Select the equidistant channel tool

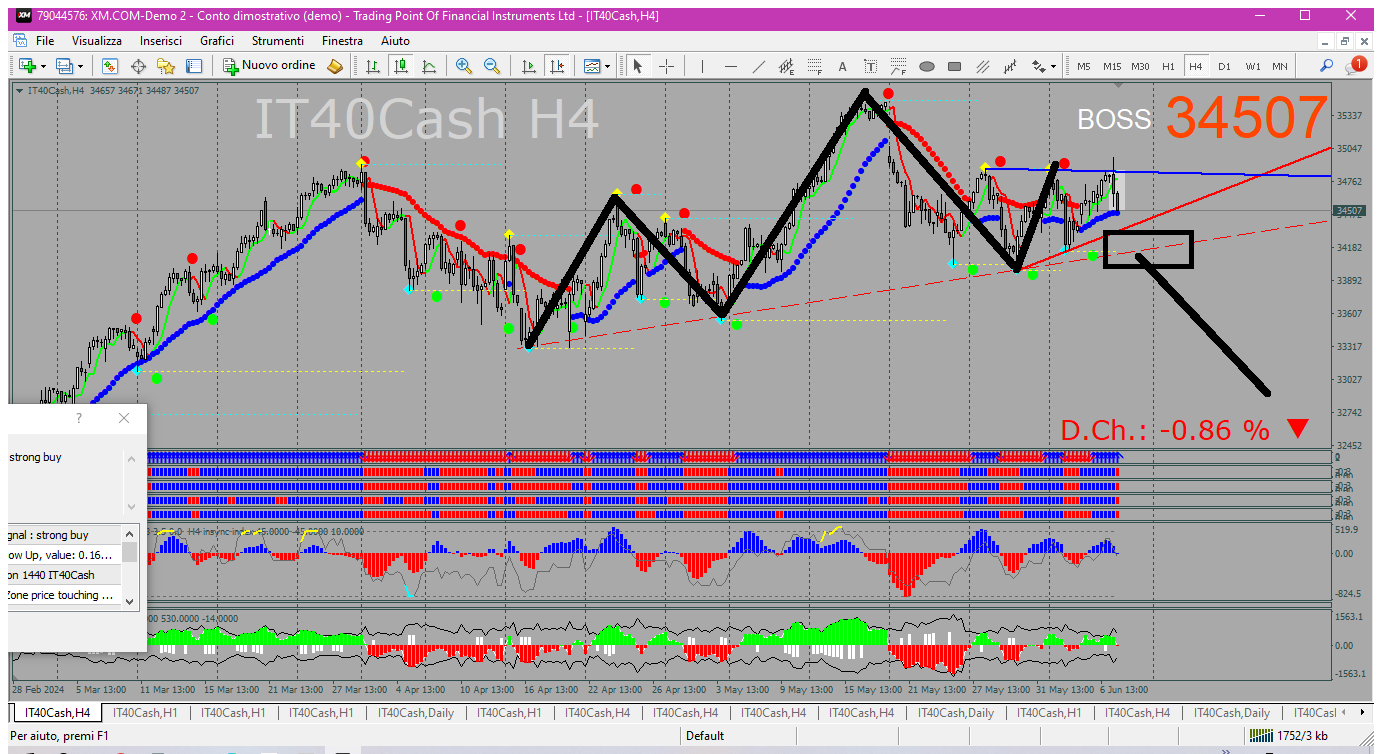point(786,66)
